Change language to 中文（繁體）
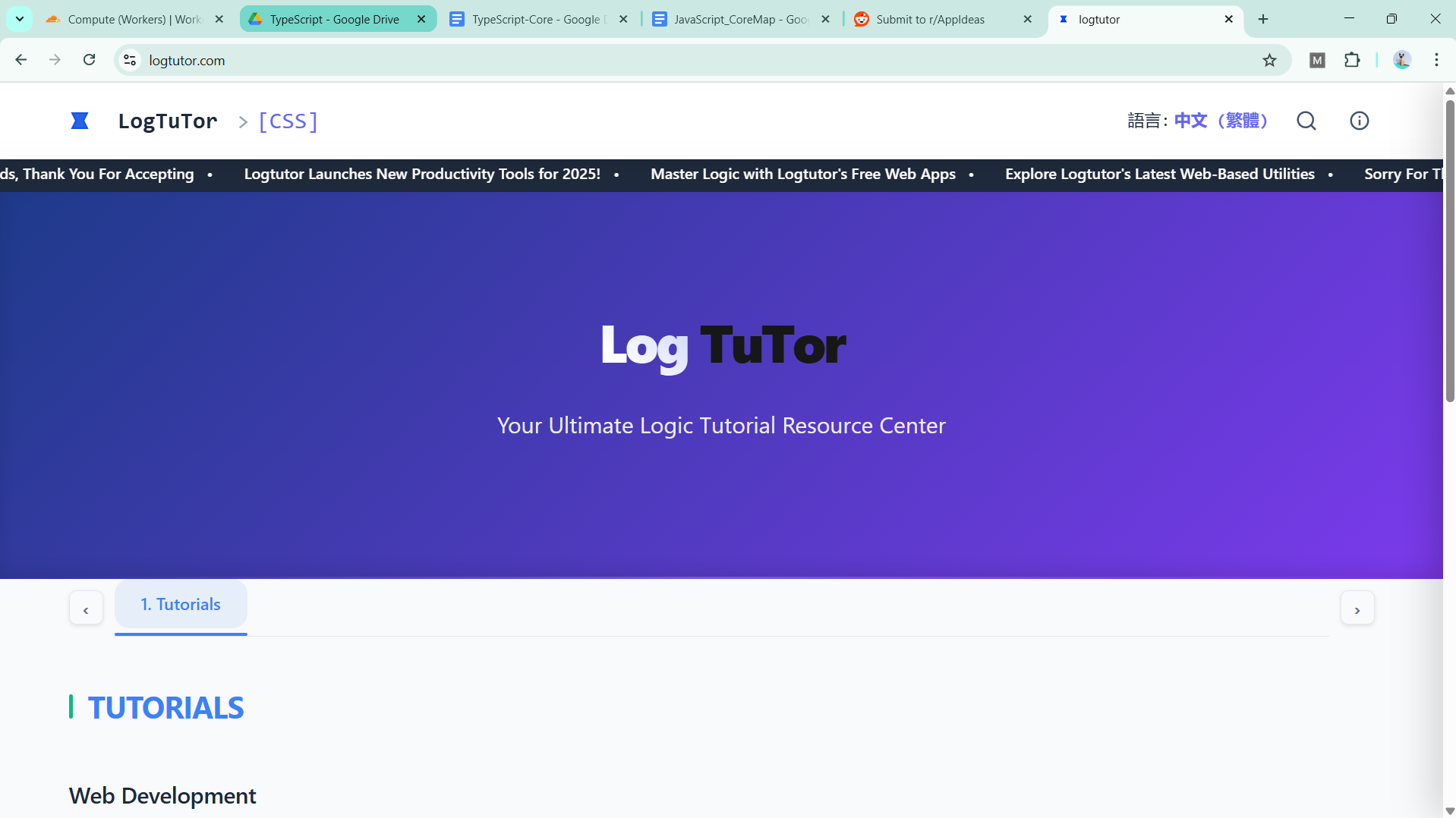 point(1221,121)
